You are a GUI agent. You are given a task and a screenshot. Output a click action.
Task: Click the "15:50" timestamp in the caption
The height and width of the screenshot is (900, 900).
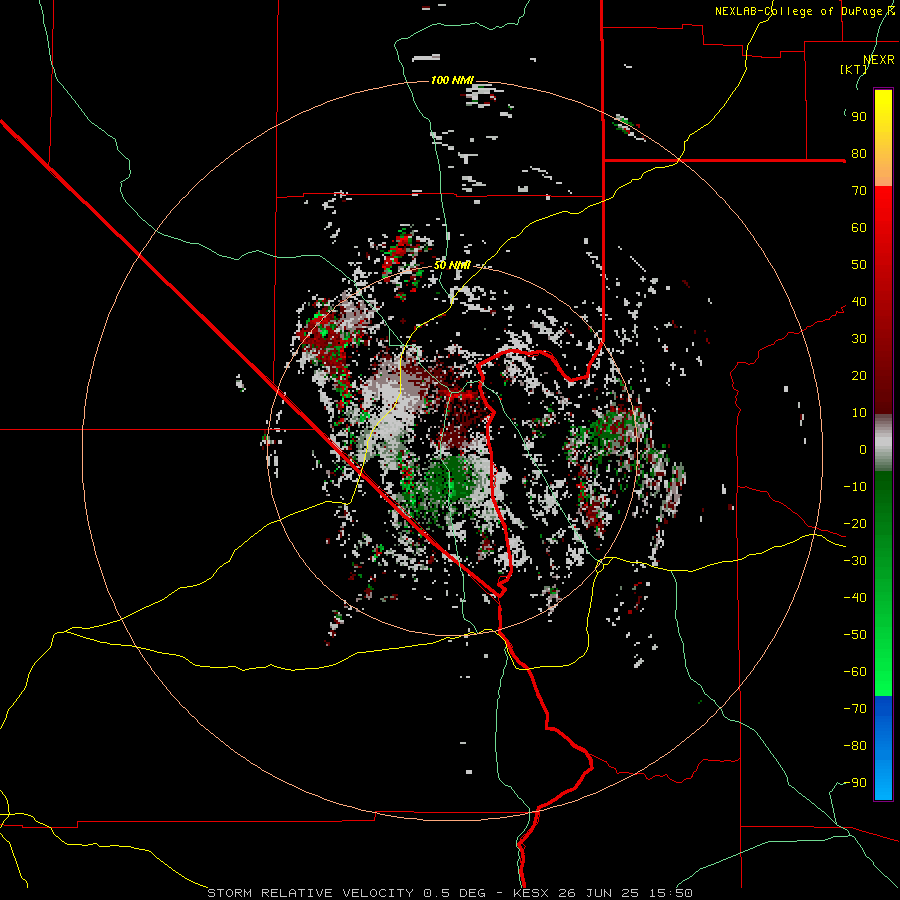(x=673, y=893)
